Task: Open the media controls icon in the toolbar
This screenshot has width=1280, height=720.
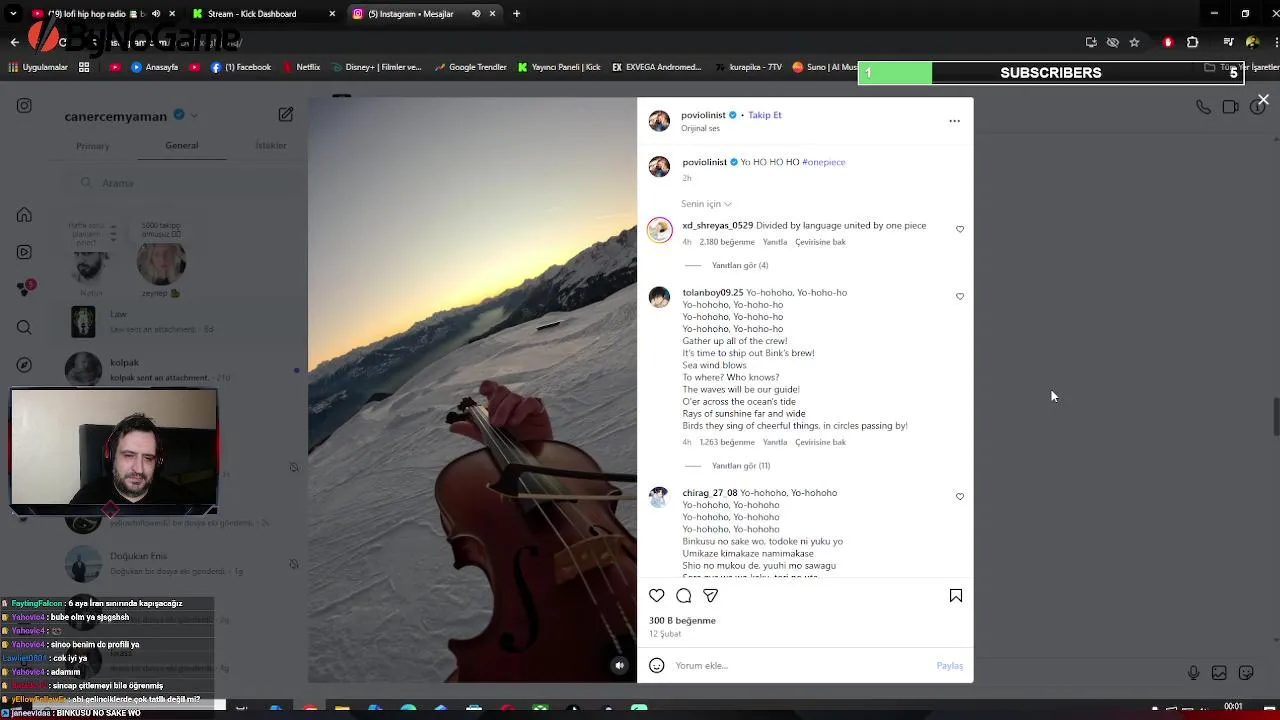Action: coord(1229,42)
